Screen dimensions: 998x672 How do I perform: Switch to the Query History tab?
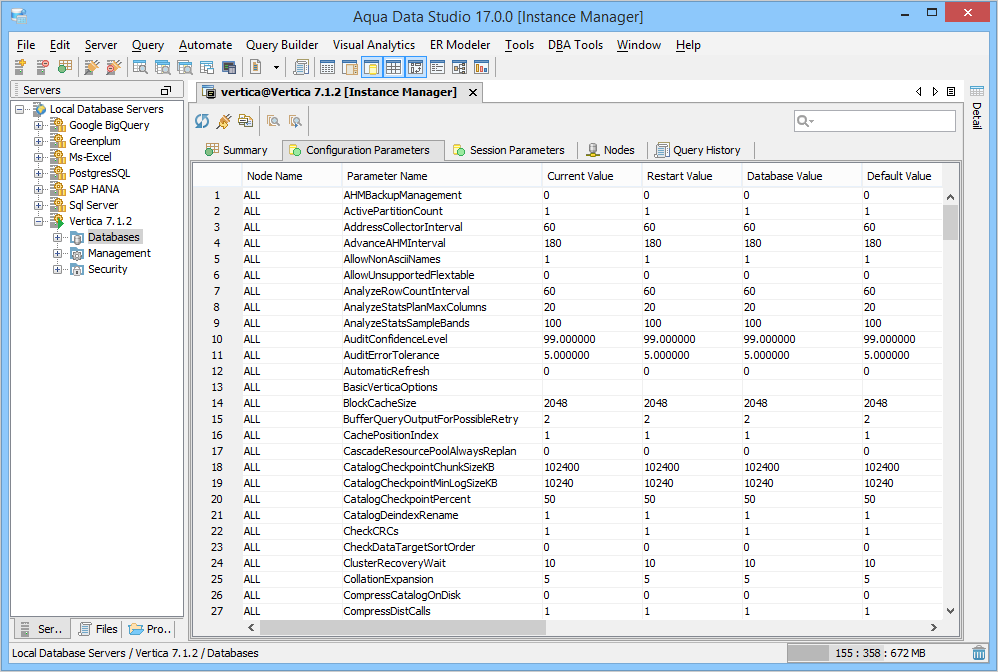tap(699, 150)
